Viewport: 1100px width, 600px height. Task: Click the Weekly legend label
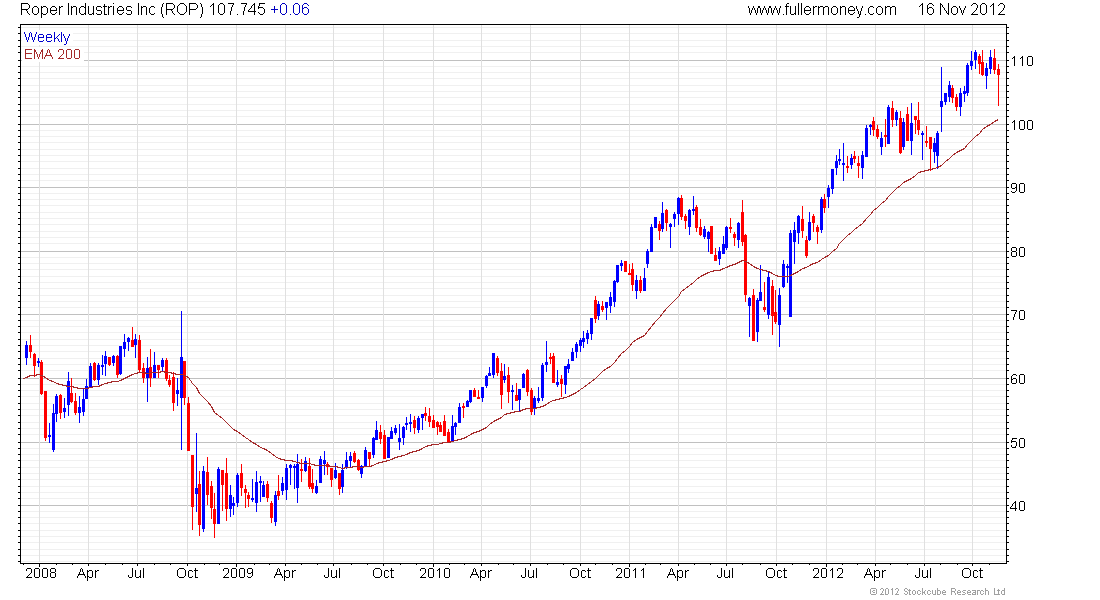47,37
